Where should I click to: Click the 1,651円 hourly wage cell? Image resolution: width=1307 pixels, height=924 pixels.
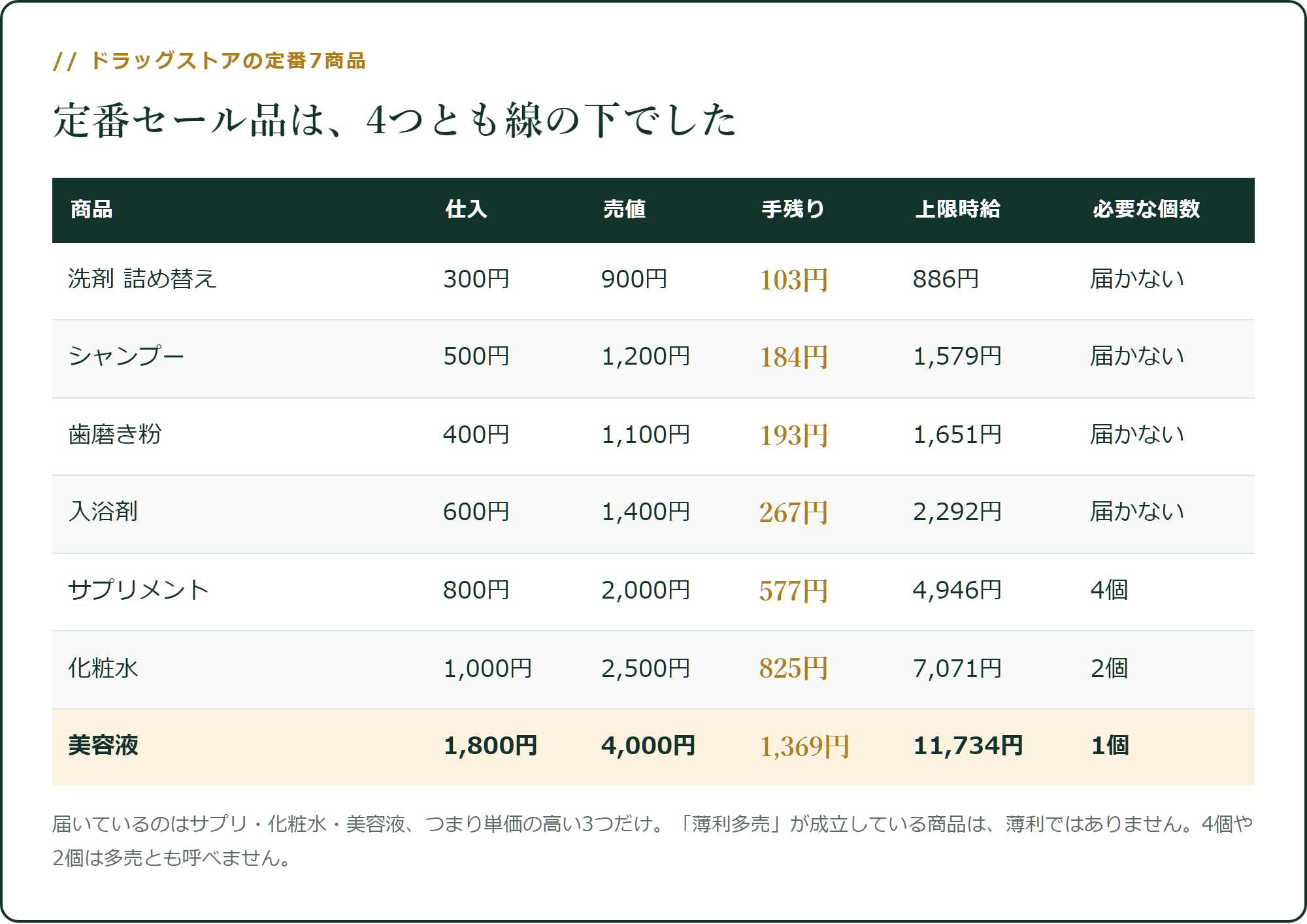click(x=957, y=435)
